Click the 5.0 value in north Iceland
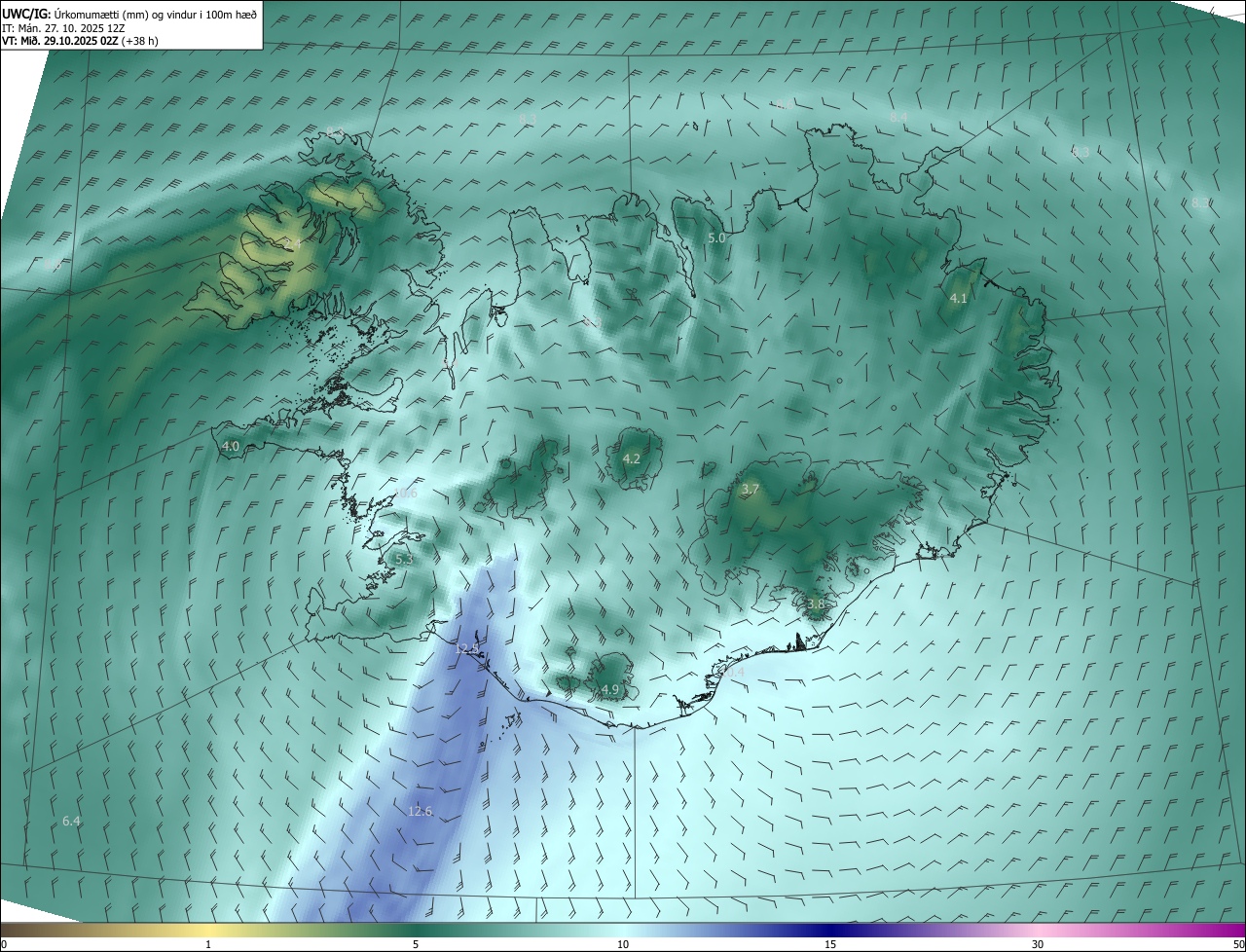1246x952 pixels. pos(716,238)
